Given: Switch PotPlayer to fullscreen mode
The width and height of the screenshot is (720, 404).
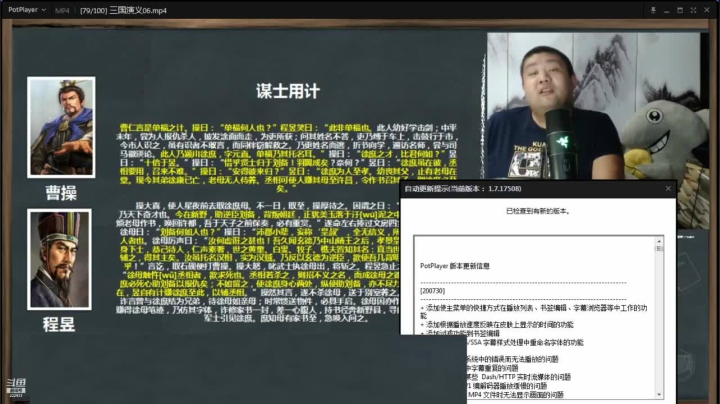Looking at the screenshot, I should (x=693, y=10).
